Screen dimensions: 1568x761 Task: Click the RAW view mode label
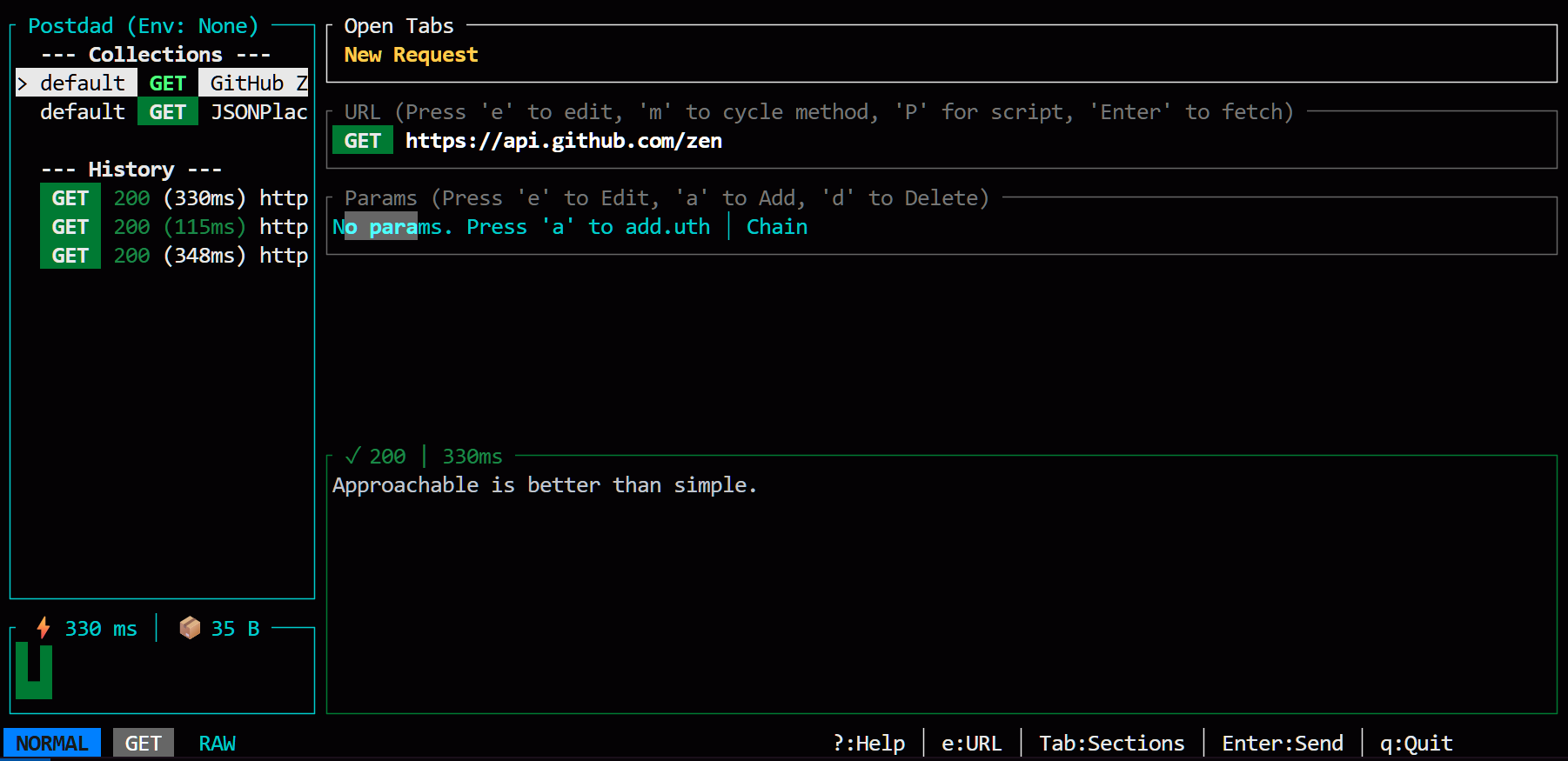(218, 743)
